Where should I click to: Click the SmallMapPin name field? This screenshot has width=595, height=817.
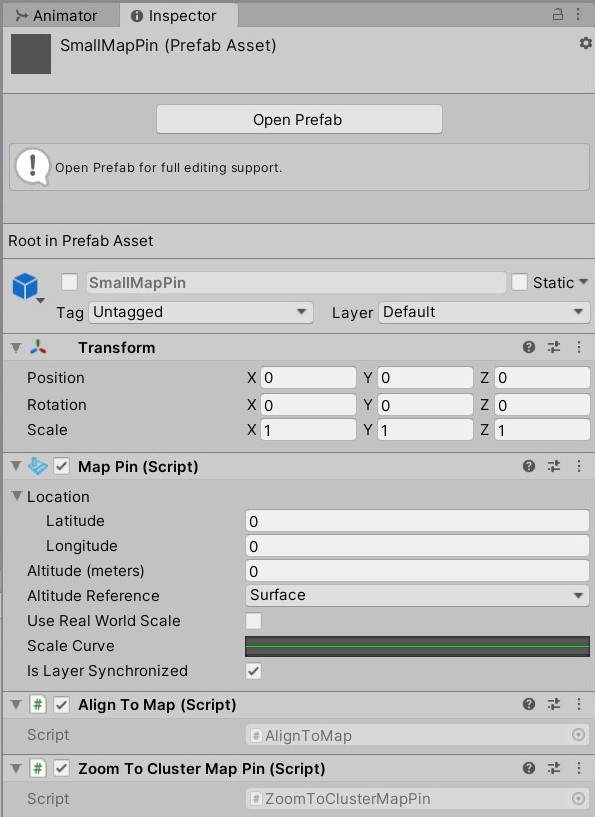coord(296,282)
